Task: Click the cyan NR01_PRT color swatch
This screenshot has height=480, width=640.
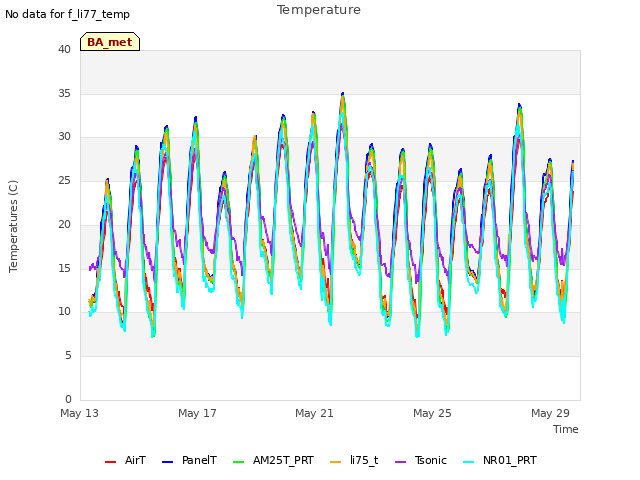Action: click(469, 462)
